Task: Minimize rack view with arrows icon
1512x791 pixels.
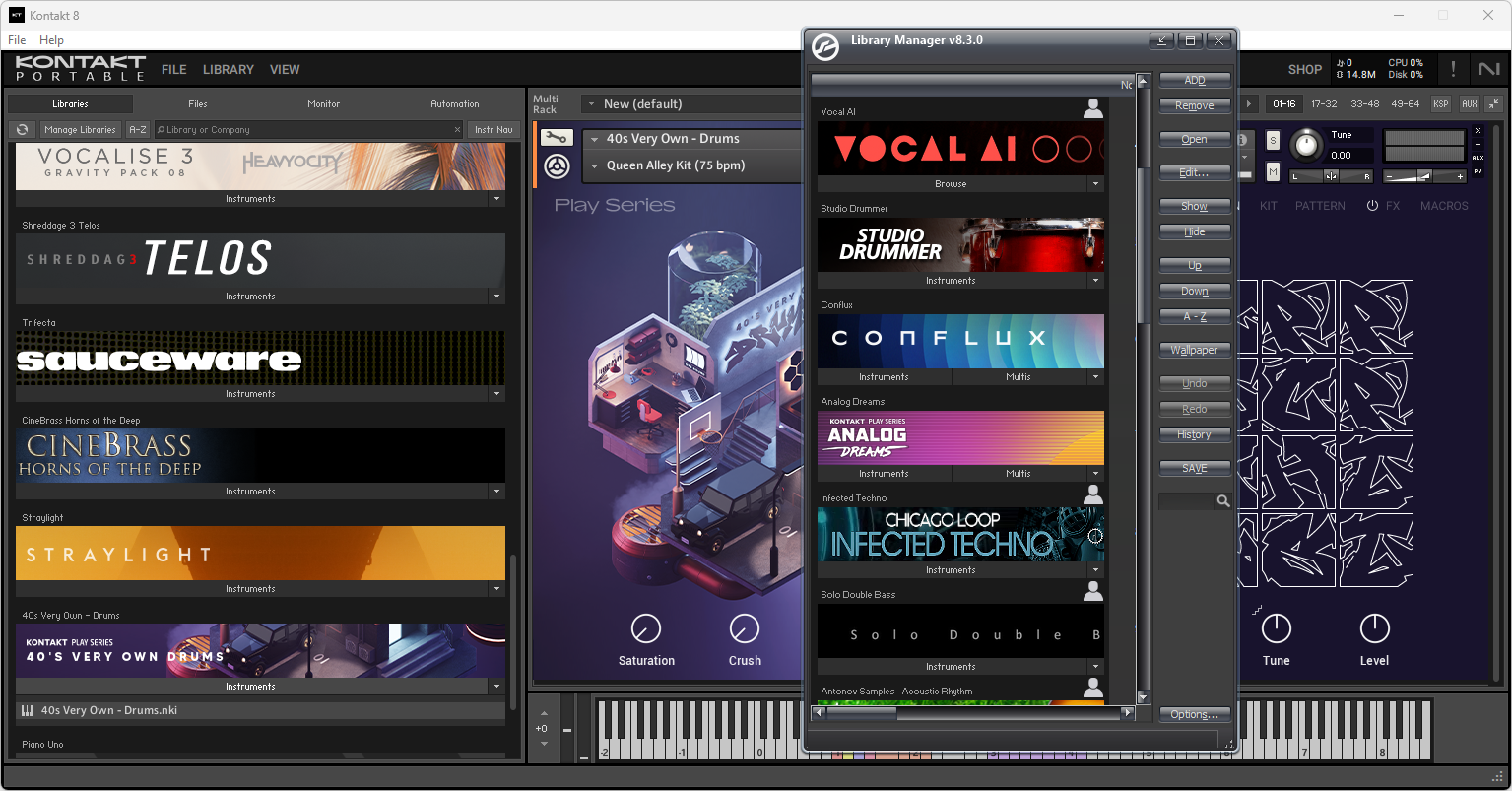Action: (x=1493, y=103)
